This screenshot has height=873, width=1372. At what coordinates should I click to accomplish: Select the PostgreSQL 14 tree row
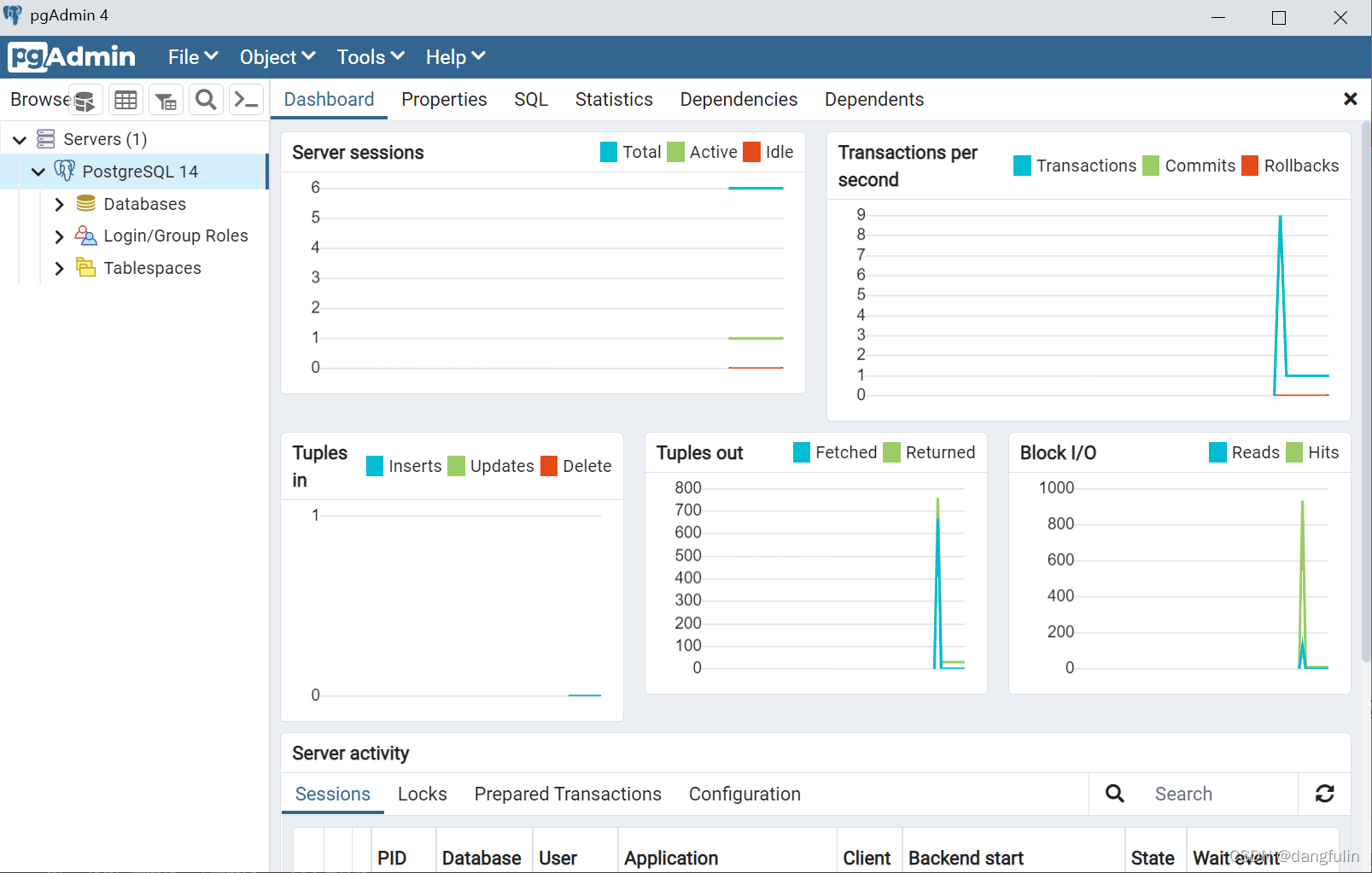click(x=134, y=172)
